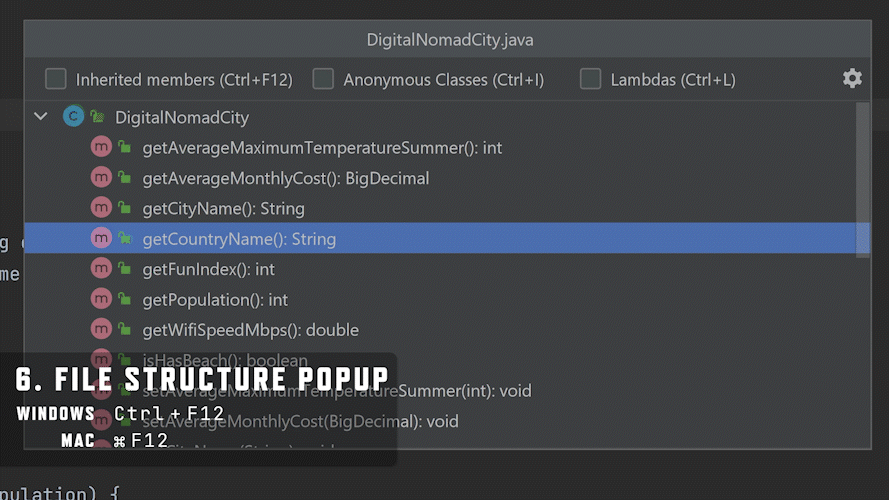Click public-access lock icon beside getCountryName
This screenshot has height=500, width=889.
click(125, 239)
